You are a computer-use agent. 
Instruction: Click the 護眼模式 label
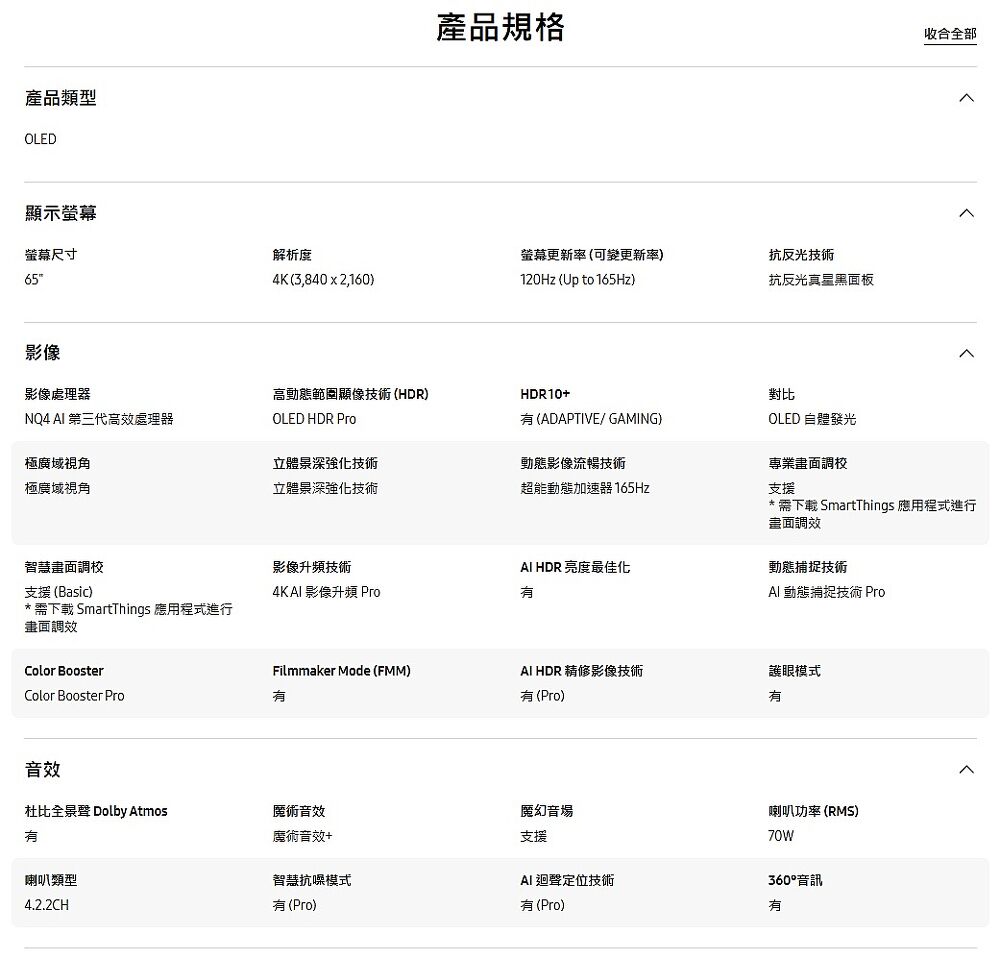[x=795, y=671]
